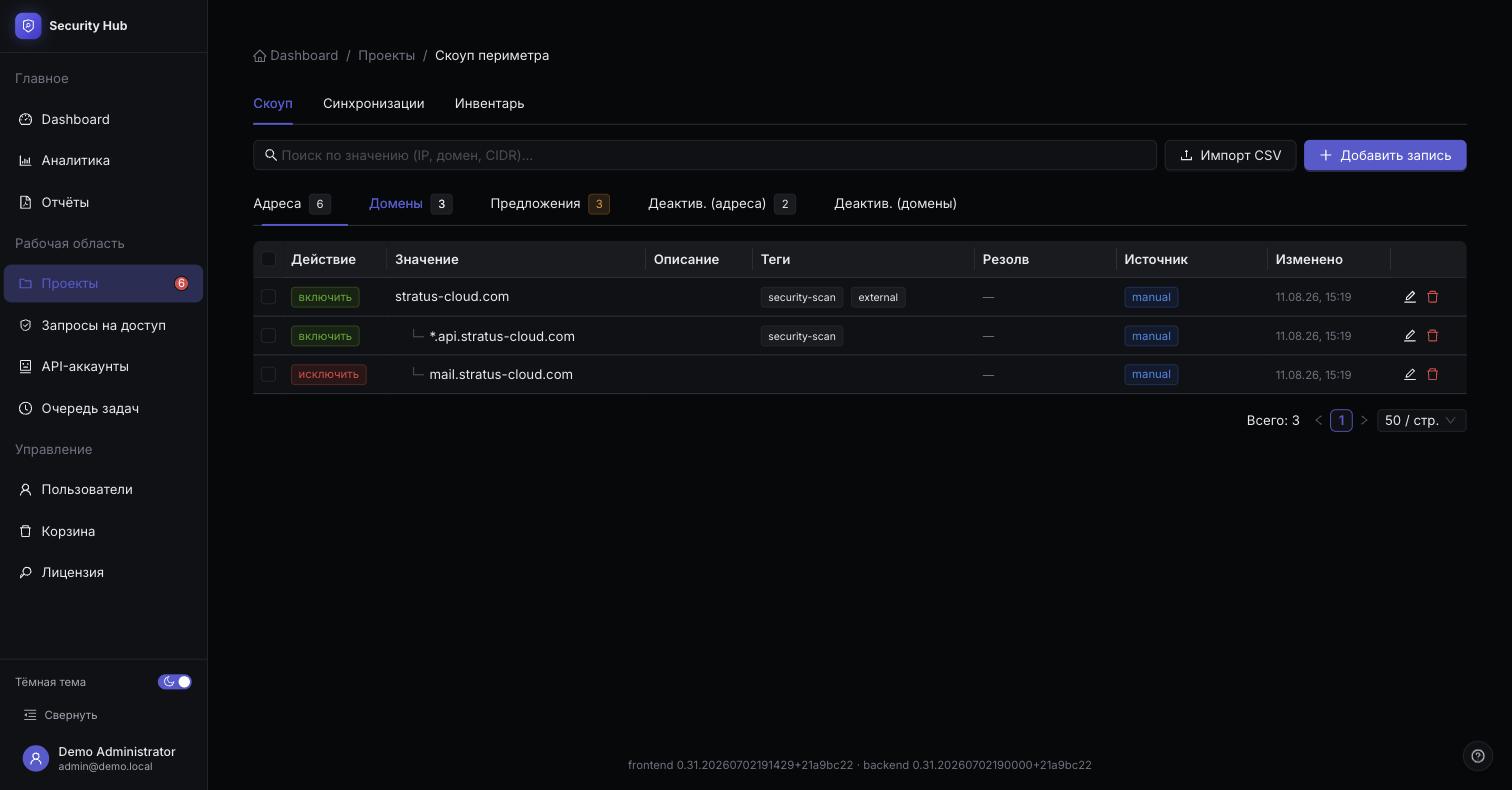Open Пользователи in the sidebar
Image resolution: width=1512 pixels, height=790 pixels.
coord(103,489)
